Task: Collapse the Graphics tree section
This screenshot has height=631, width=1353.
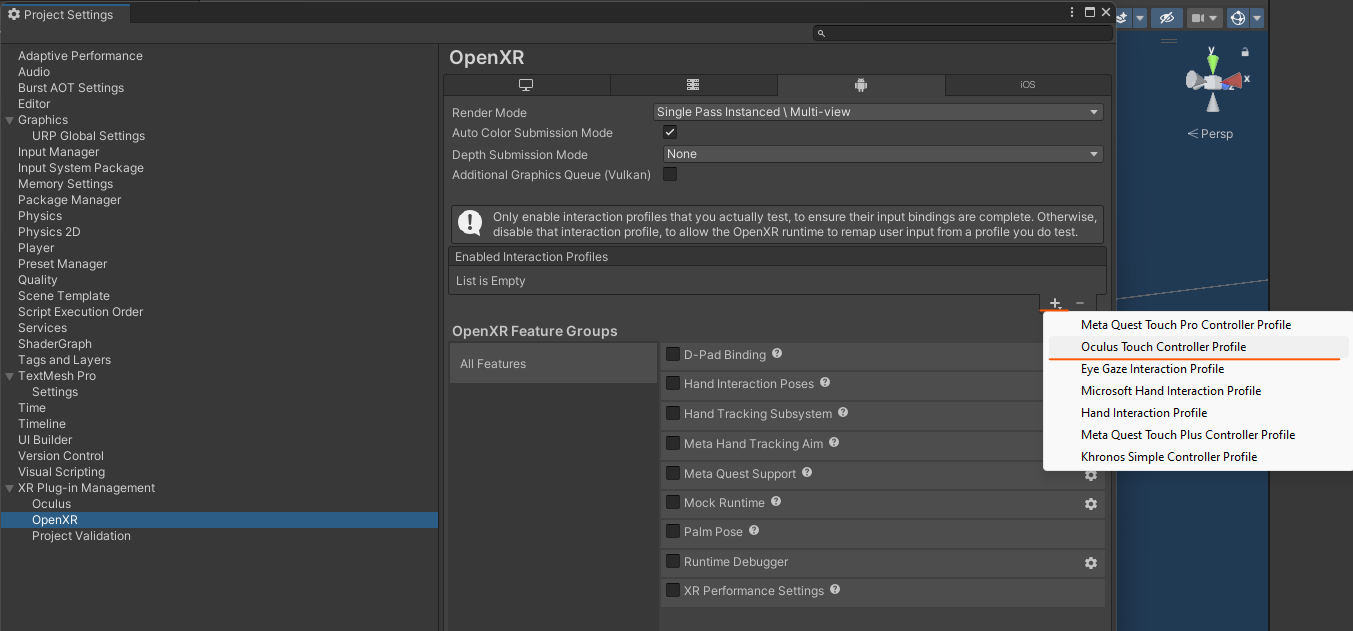Action: 10,120
